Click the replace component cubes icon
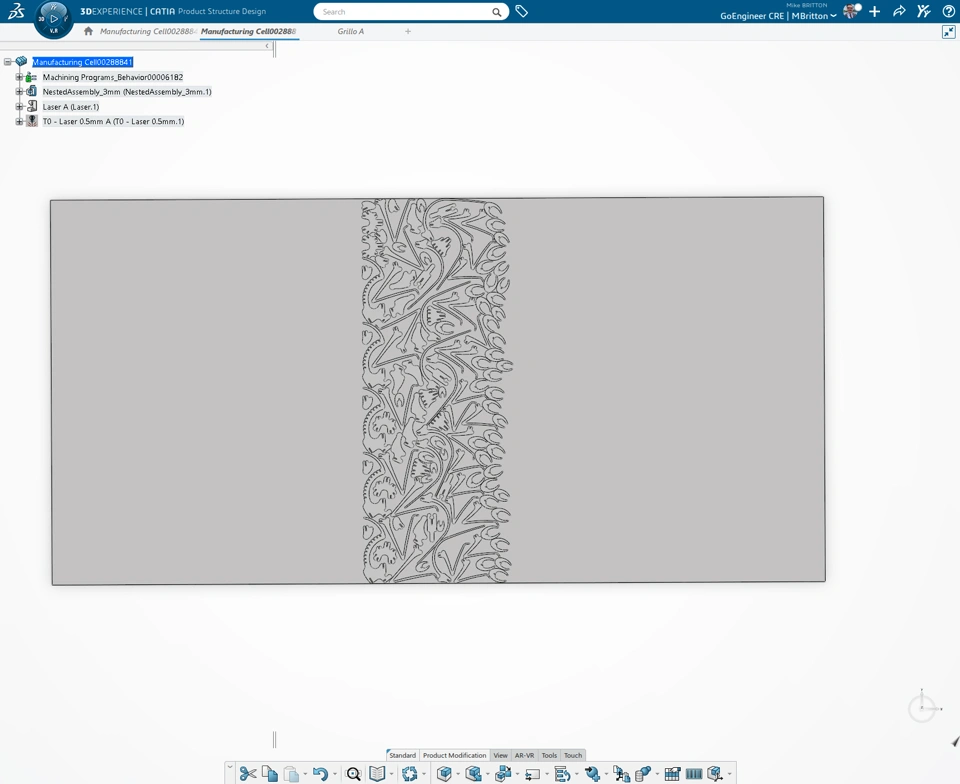The width and height of the screenshot is (960, 784). (503, 774)
